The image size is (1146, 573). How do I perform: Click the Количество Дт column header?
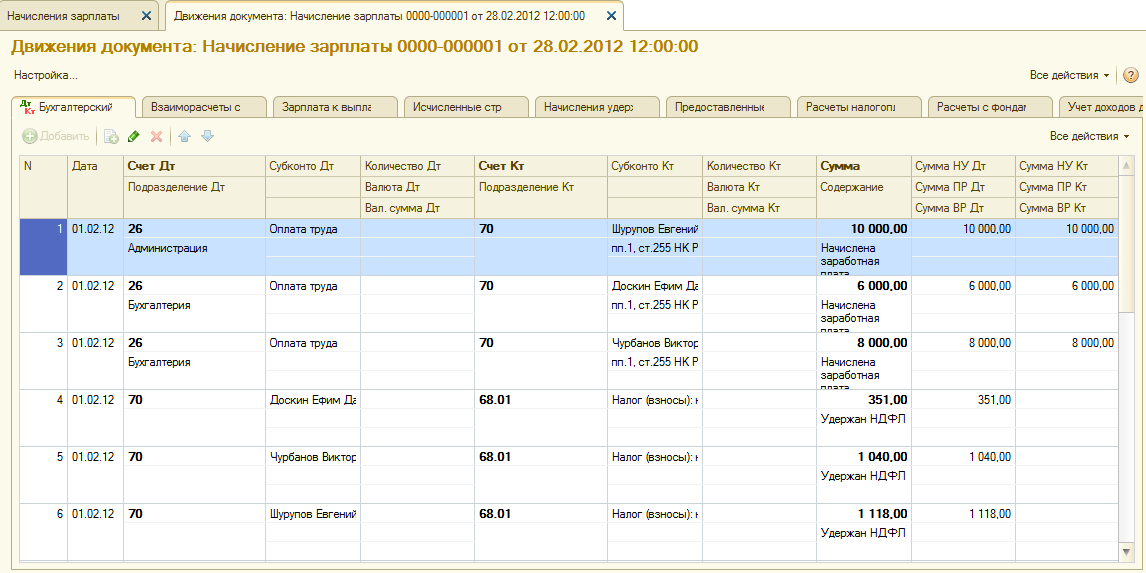pos(417,167)
